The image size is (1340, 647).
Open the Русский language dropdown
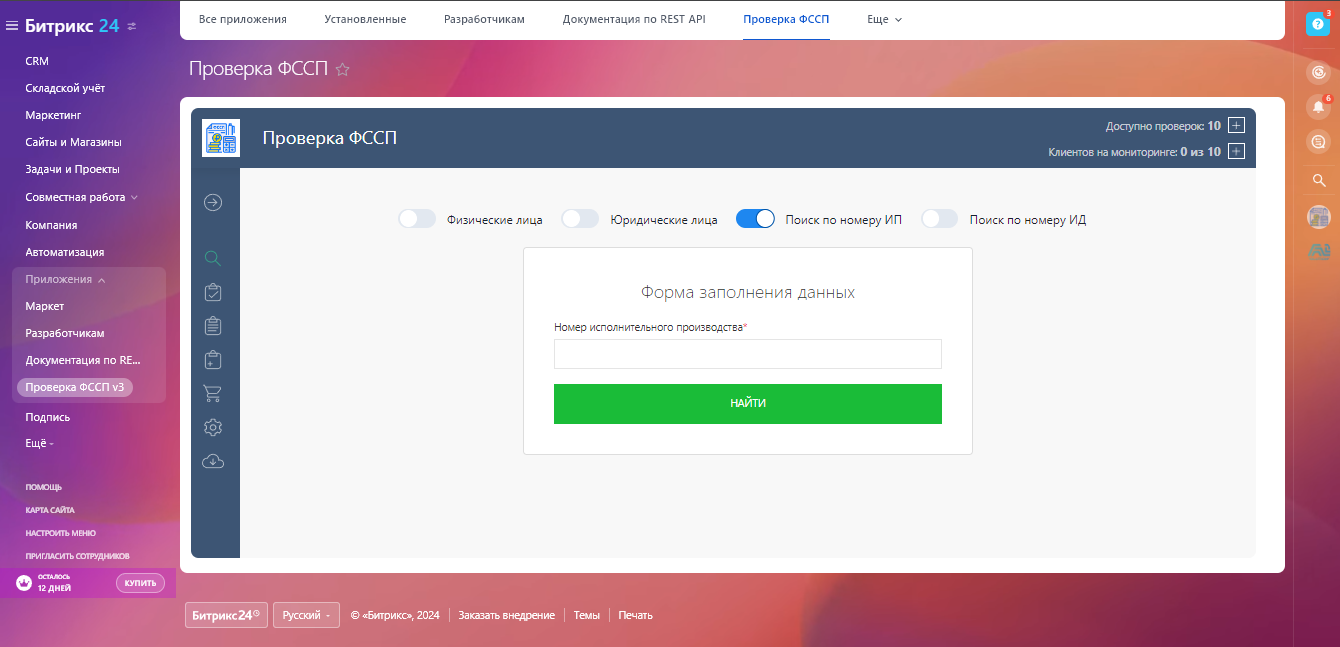coord(306,615)
